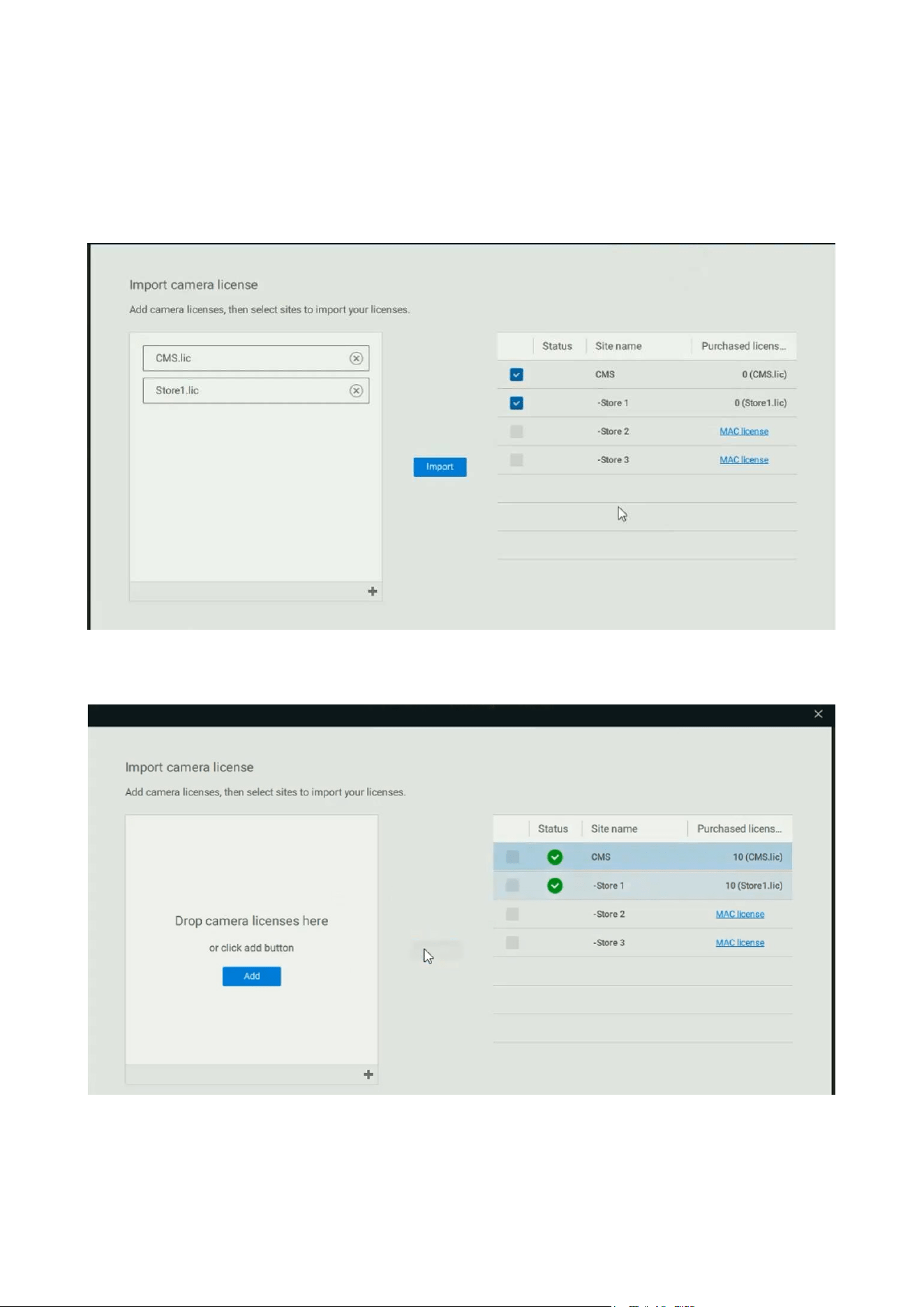Viewport: 924px width, 1307px height.
Task: Click -Store 3 site name in lower table
Action: [x=609, y=943]
